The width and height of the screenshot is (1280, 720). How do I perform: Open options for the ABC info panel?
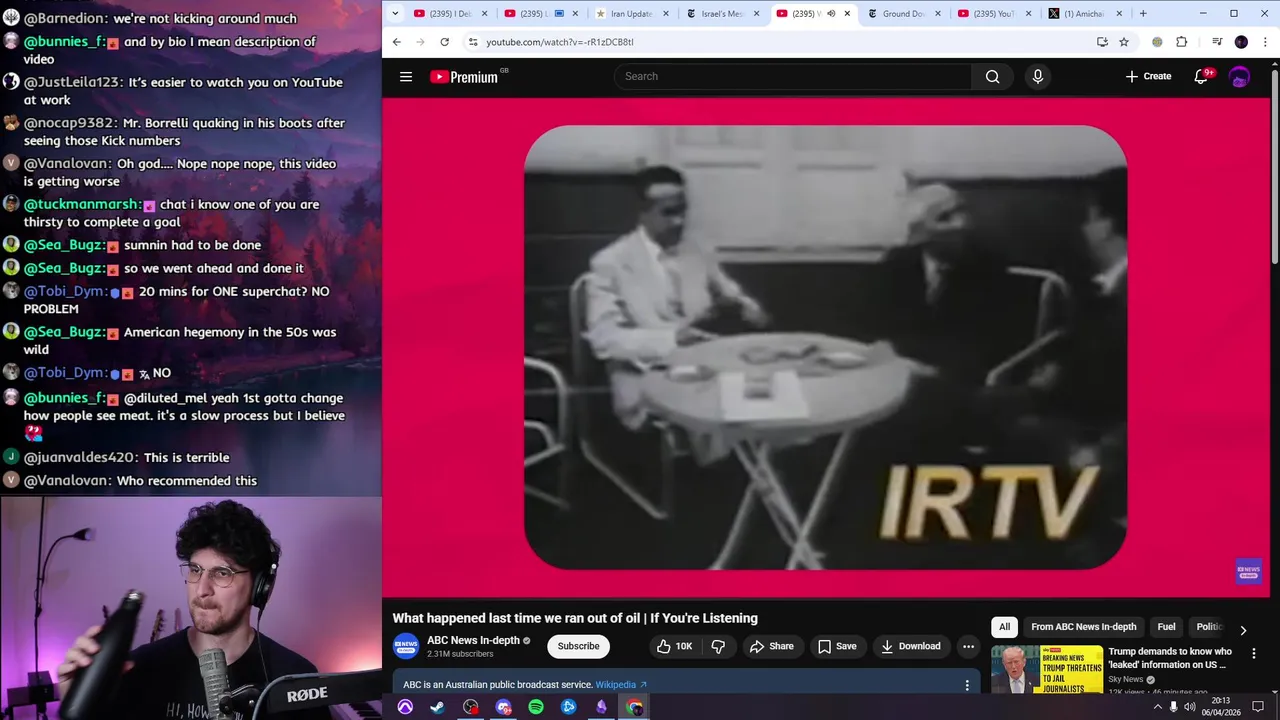click(x=966, y=685)
